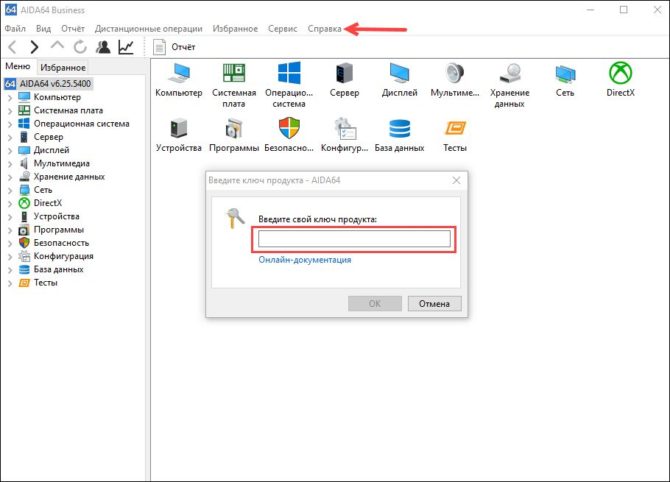Open the Тесты icon in main panel
Screen dimensions: 670x482
(x=455, y=128)
